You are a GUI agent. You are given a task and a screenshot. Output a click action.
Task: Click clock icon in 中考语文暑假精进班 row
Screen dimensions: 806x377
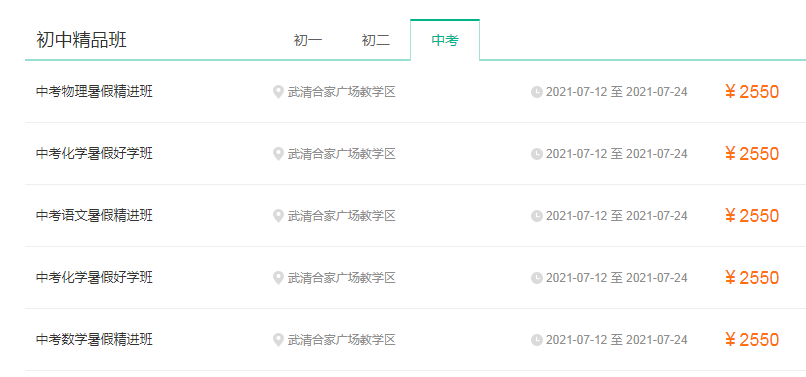537,216
